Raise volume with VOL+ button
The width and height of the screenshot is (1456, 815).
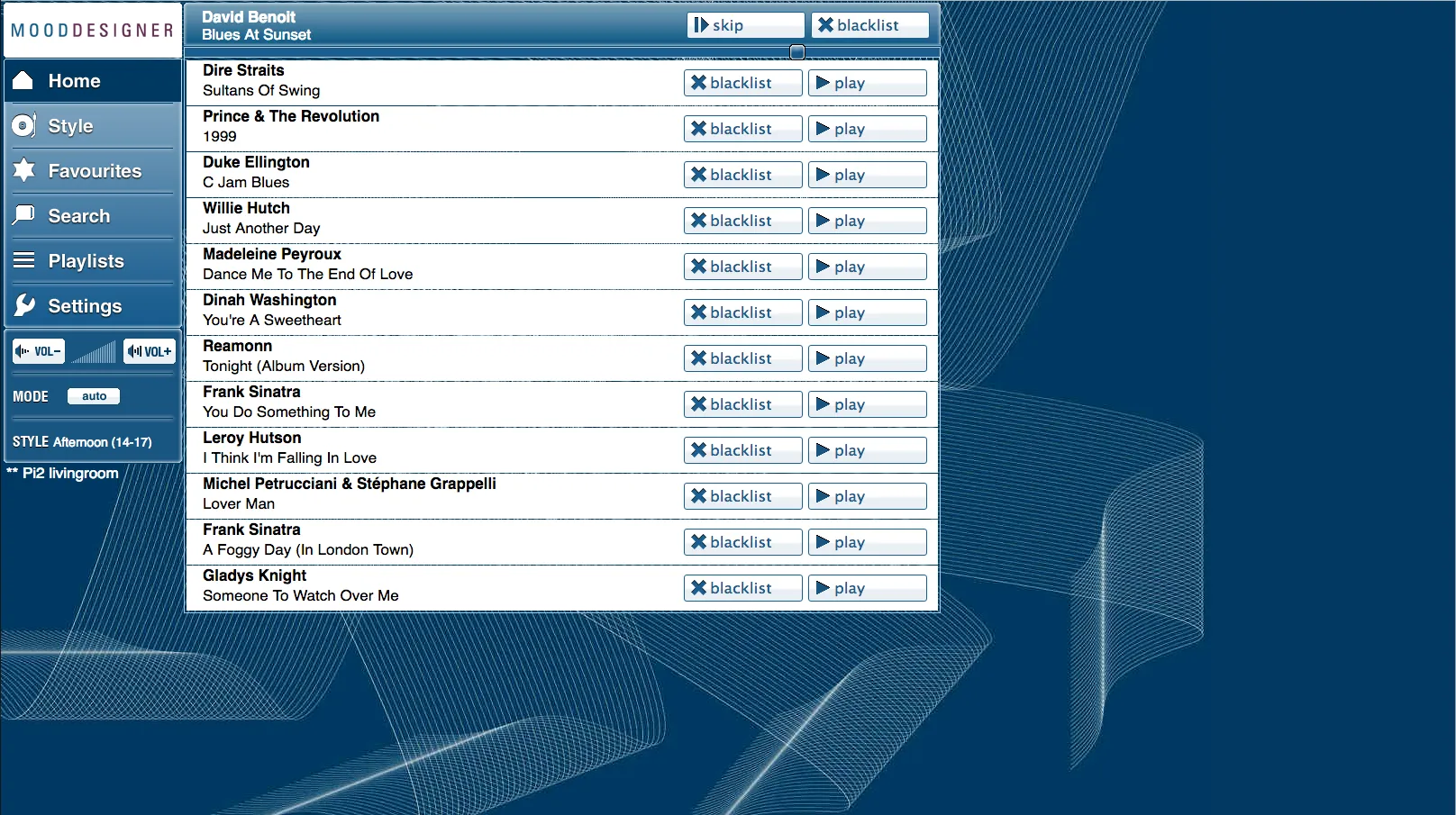coord(150,351)
